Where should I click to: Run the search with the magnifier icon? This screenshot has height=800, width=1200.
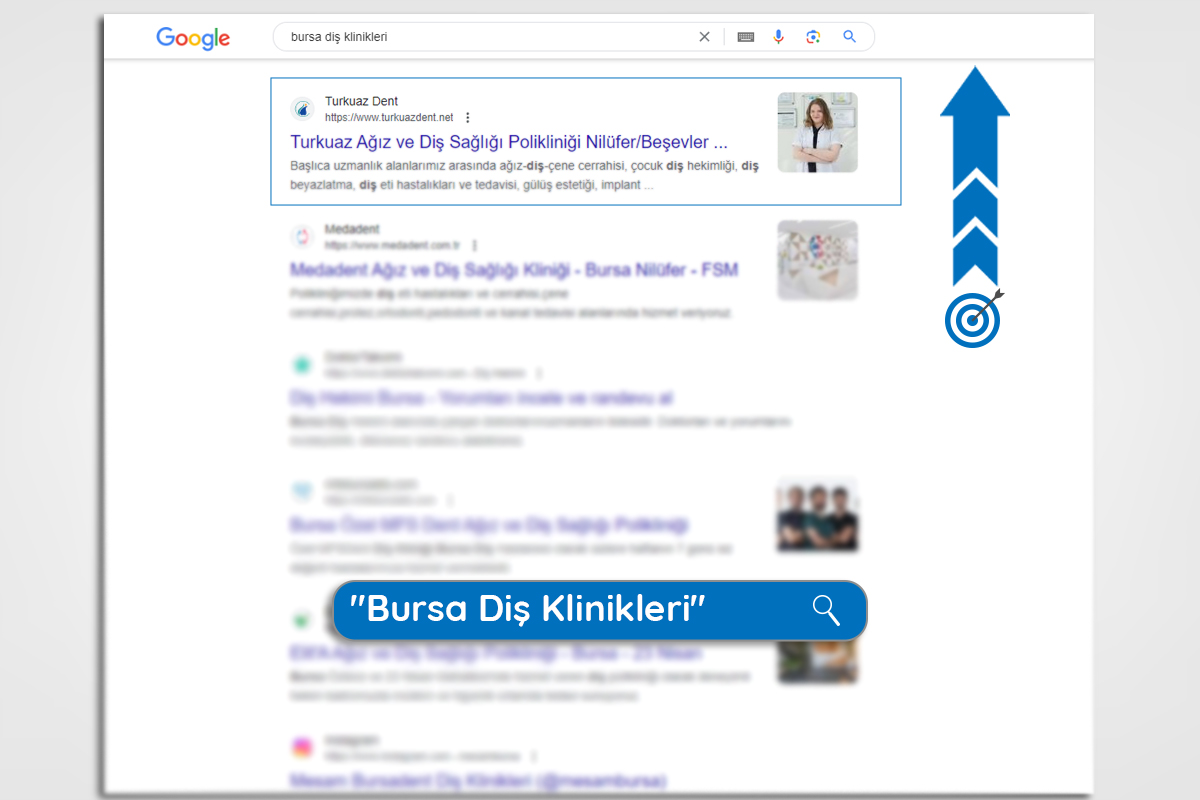[850, 37]
